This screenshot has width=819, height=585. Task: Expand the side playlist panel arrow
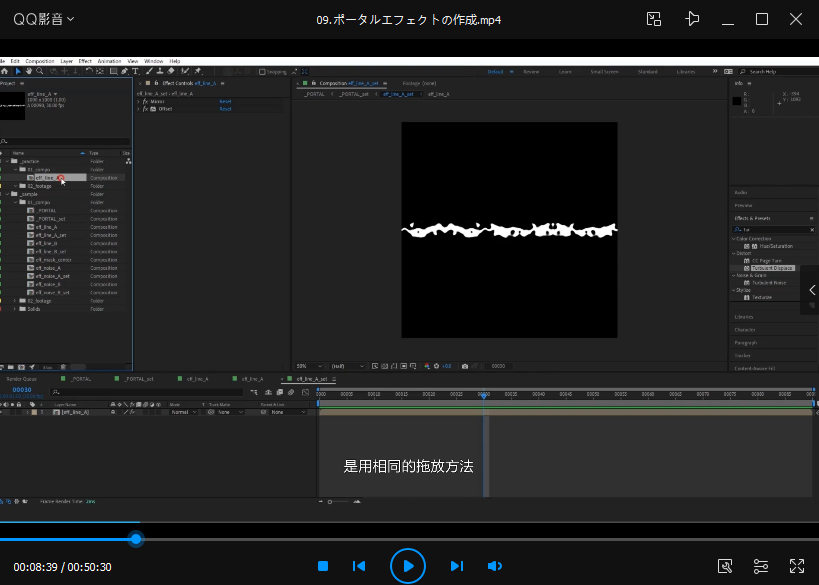pyautogui.click(x=811, y=290)
